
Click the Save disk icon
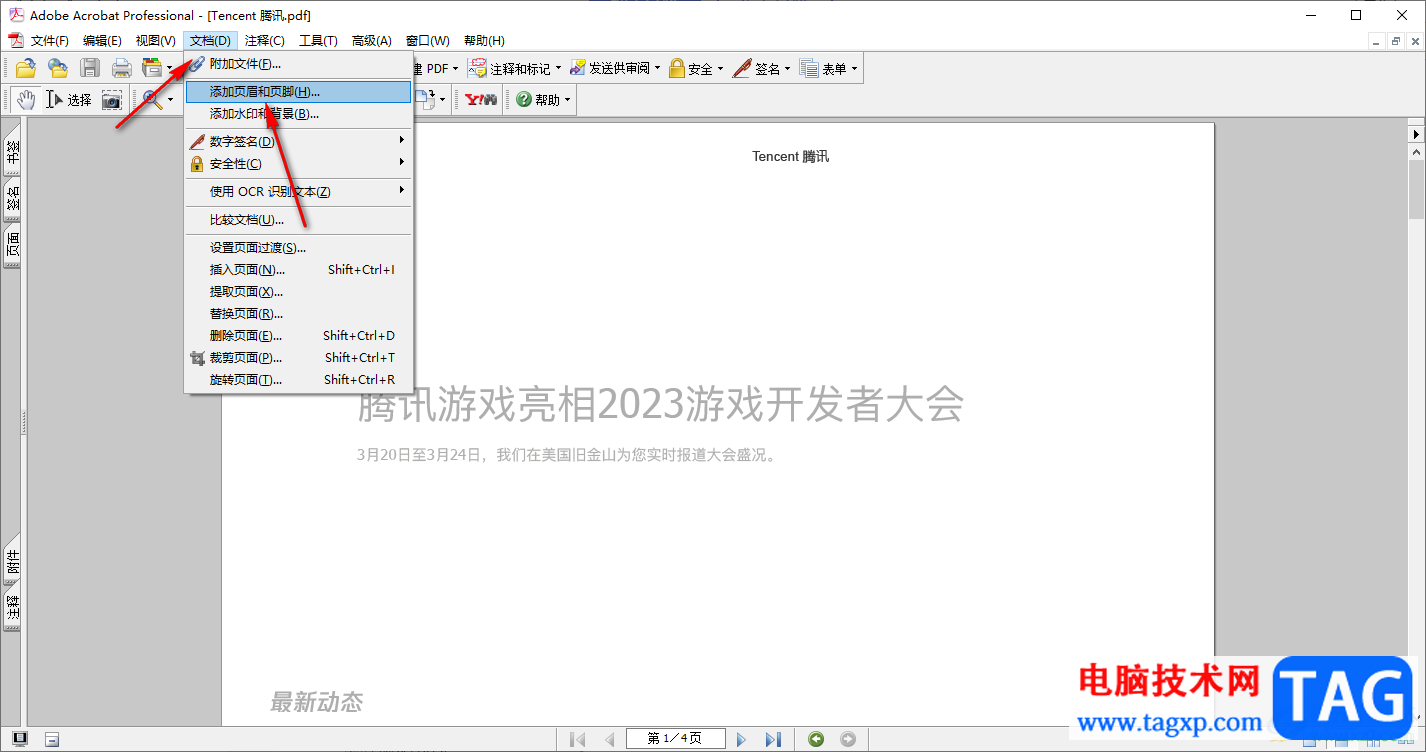point(90,68)
